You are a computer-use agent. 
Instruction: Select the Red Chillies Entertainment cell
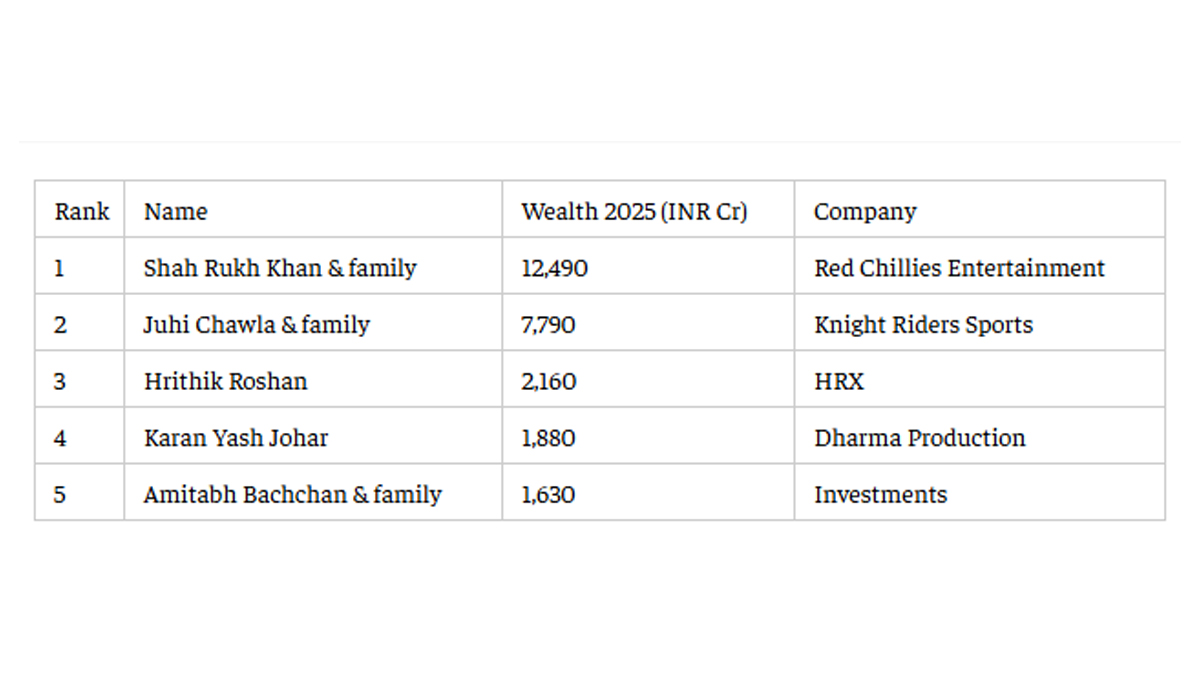coord(959,268)
